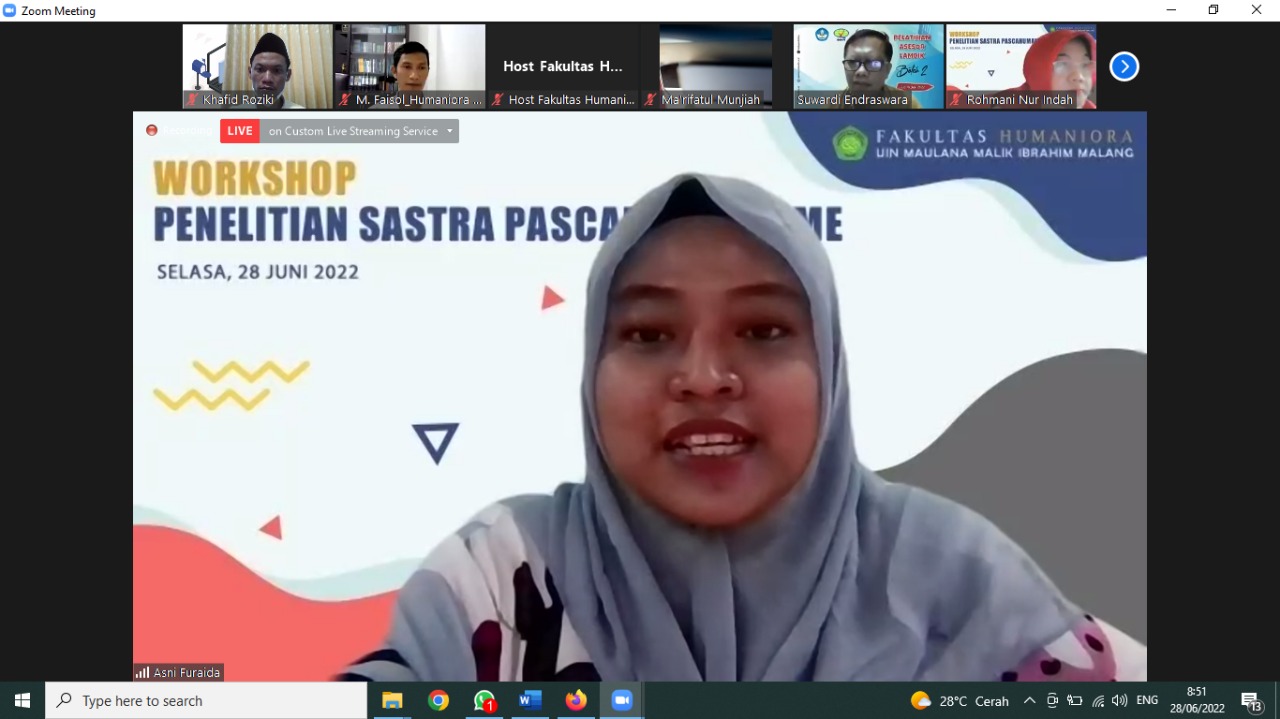This screenshot has width=1280, height=719.
Task: Launch Firefox from the taskbar
Action: pos(576,701)
